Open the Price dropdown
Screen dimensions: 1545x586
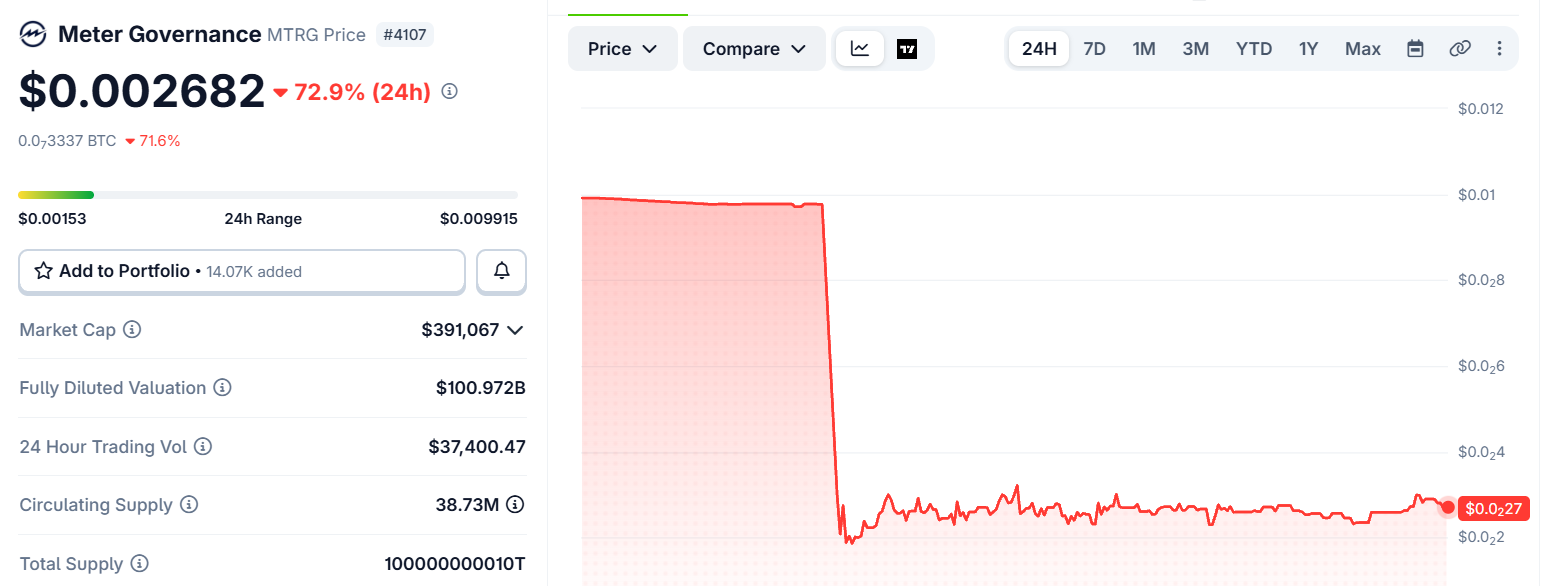(623, 49)
